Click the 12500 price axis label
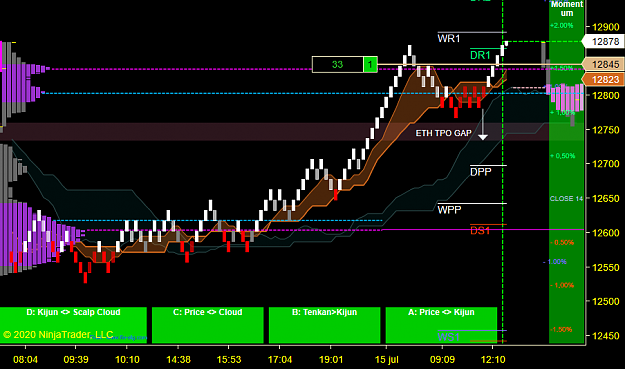The width and height of the screenshot is (625, 369). 606,302
